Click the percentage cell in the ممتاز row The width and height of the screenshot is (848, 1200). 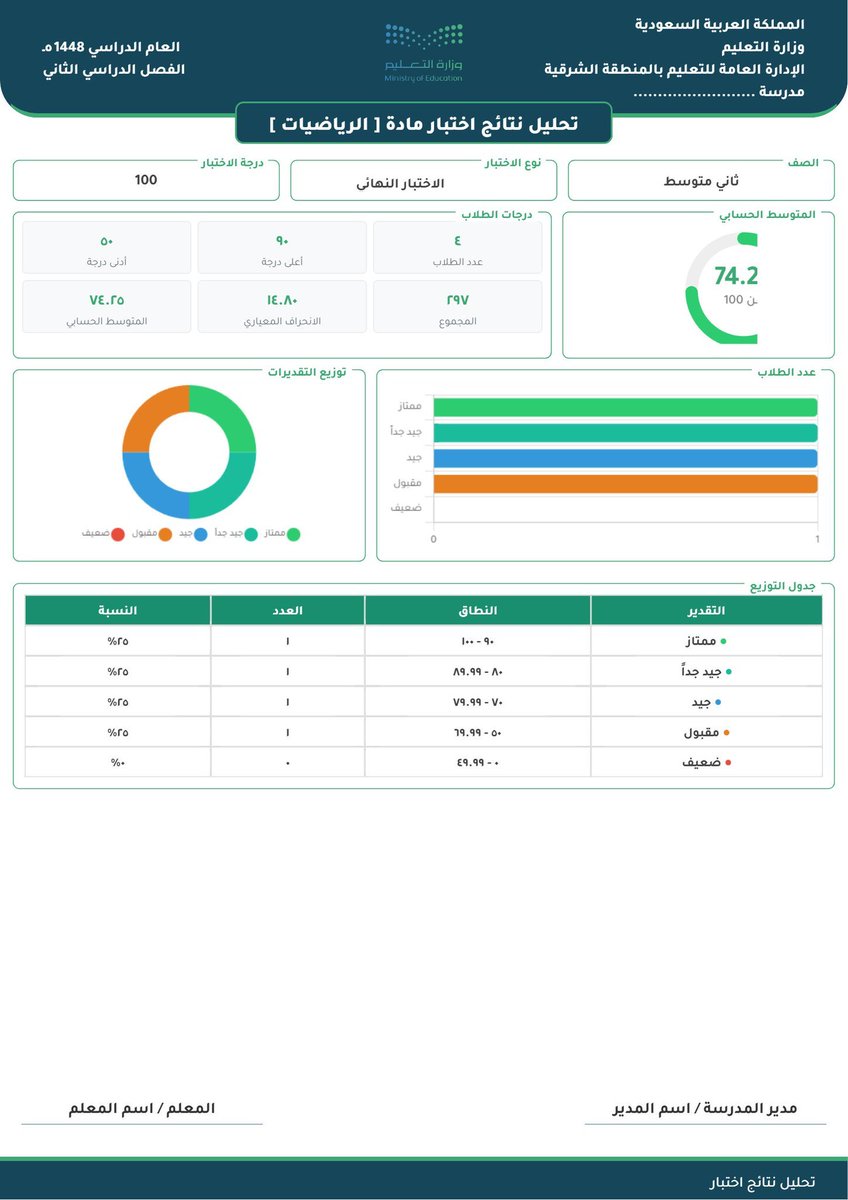118,641
